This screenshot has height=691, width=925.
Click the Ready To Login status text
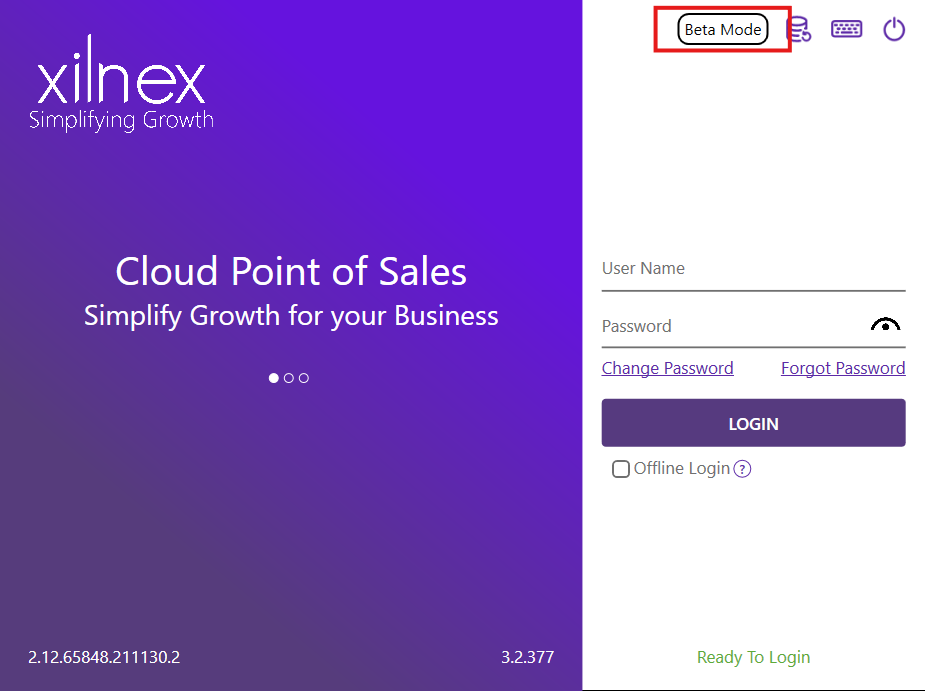(x=753, y=657)
